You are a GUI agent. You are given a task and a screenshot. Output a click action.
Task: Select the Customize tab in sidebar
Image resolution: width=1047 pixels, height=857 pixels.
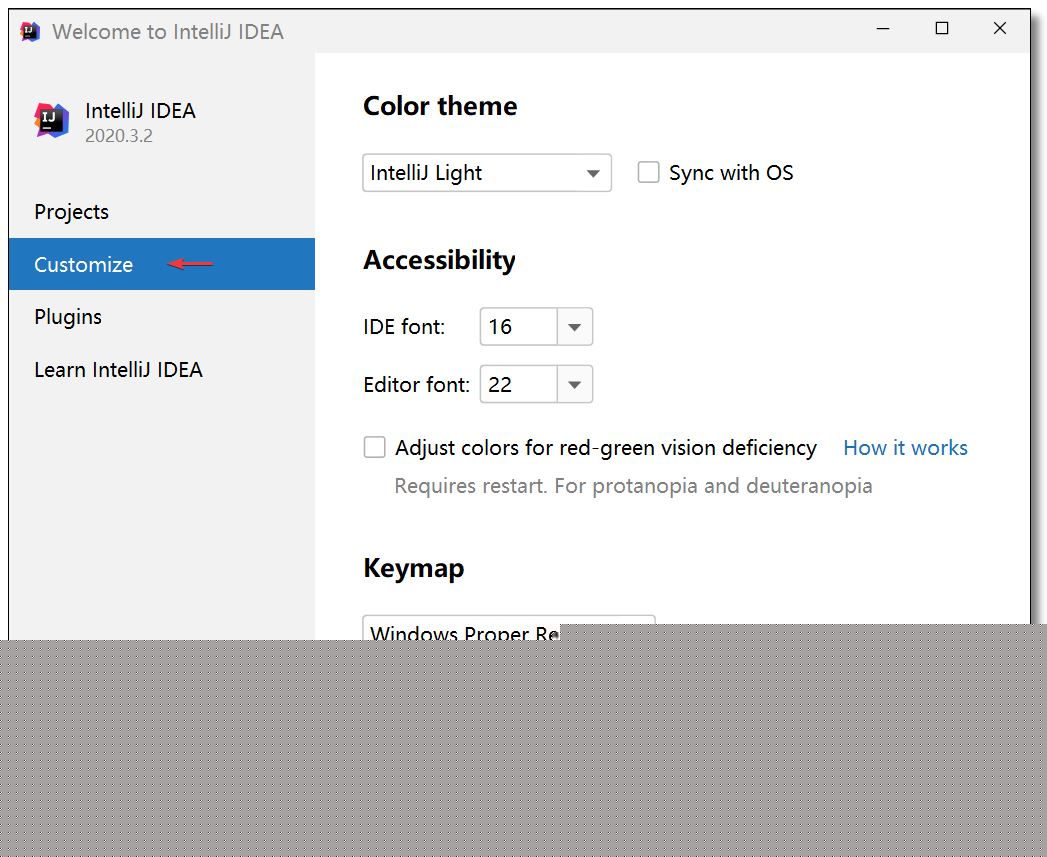[x=83, y=265]
